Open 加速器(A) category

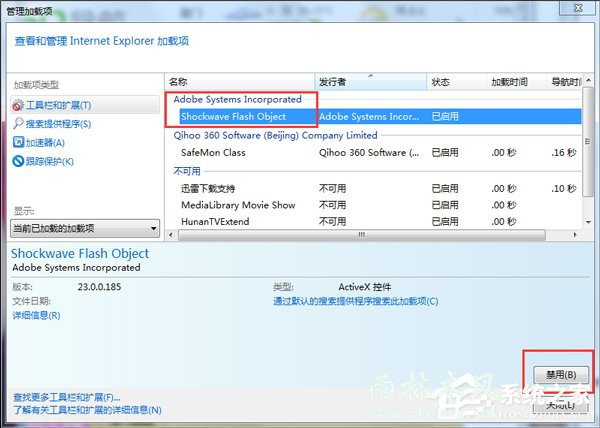45,143
